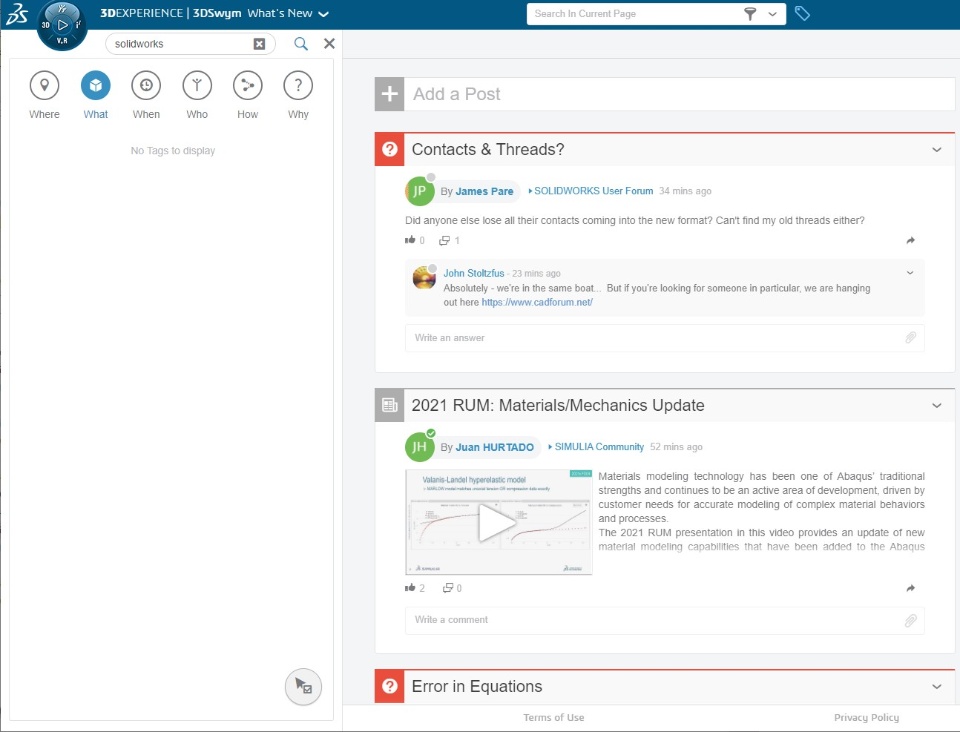This screenshot has height=732, width=960.
Task: Click question icon on Contacts & Threads post
Action: [x=389, y=149]
